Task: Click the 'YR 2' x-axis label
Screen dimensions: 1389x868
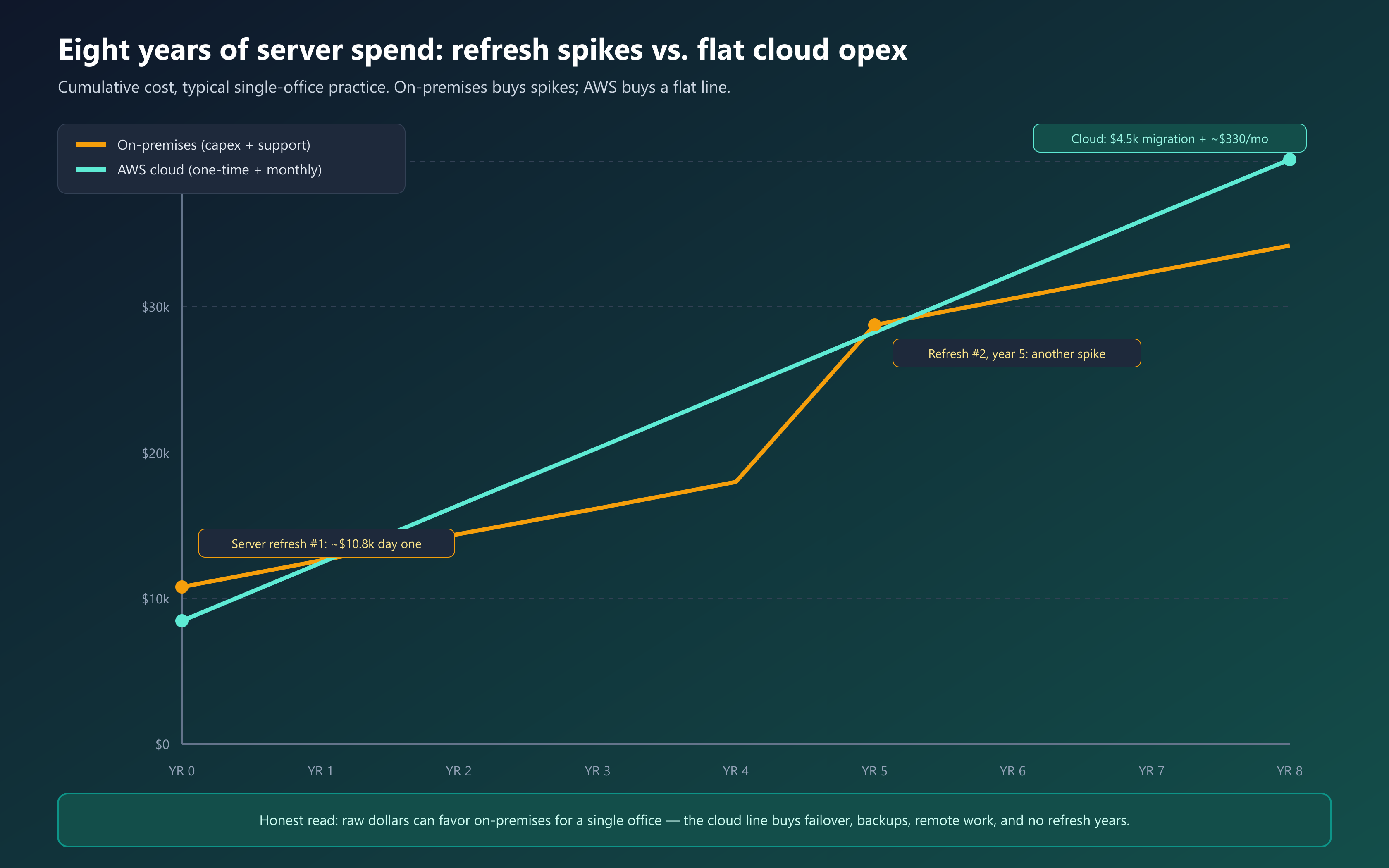Action: [458, 771]
